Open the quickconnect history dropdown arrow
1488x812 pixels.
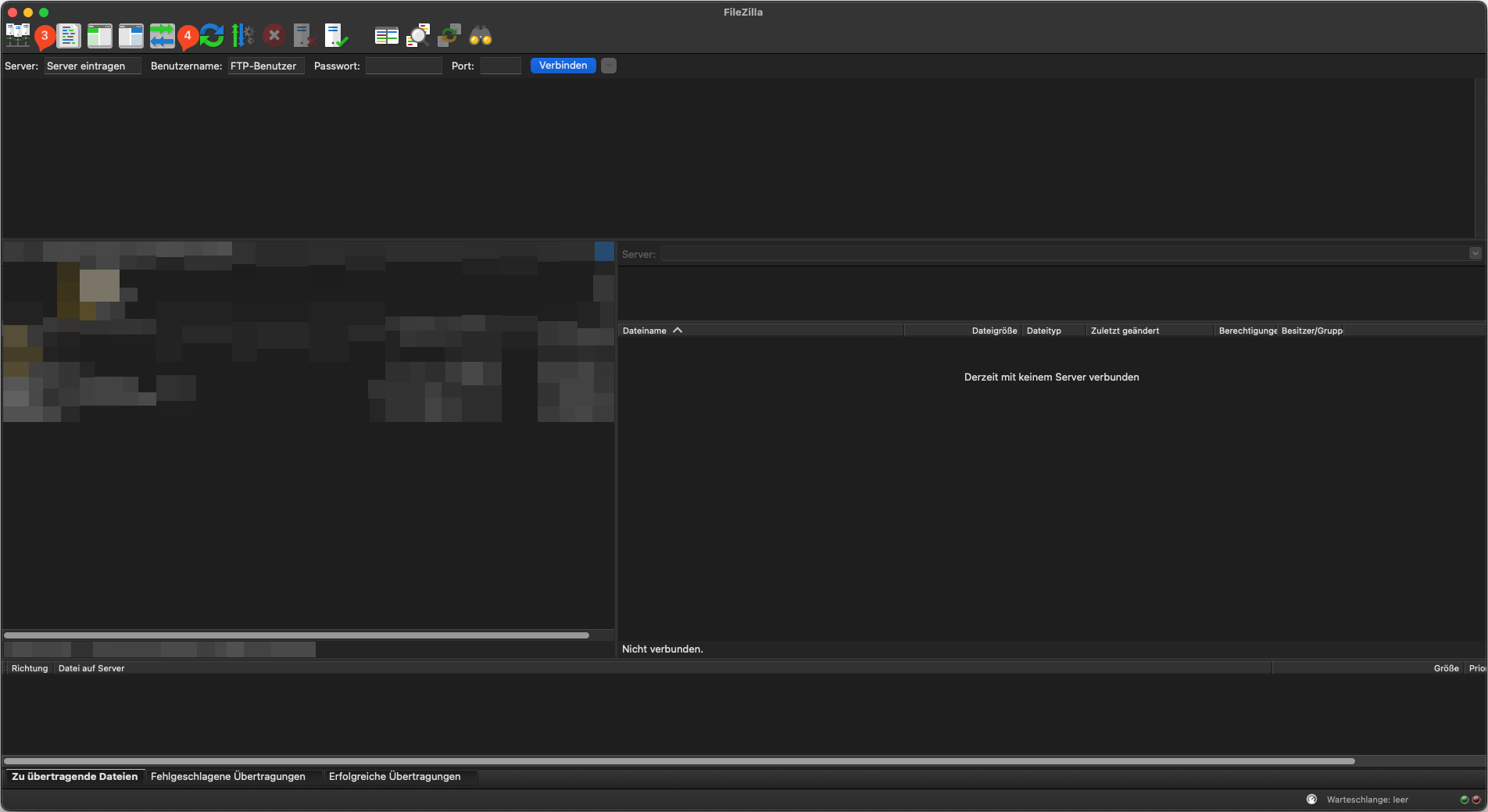(x=609, y=66)
